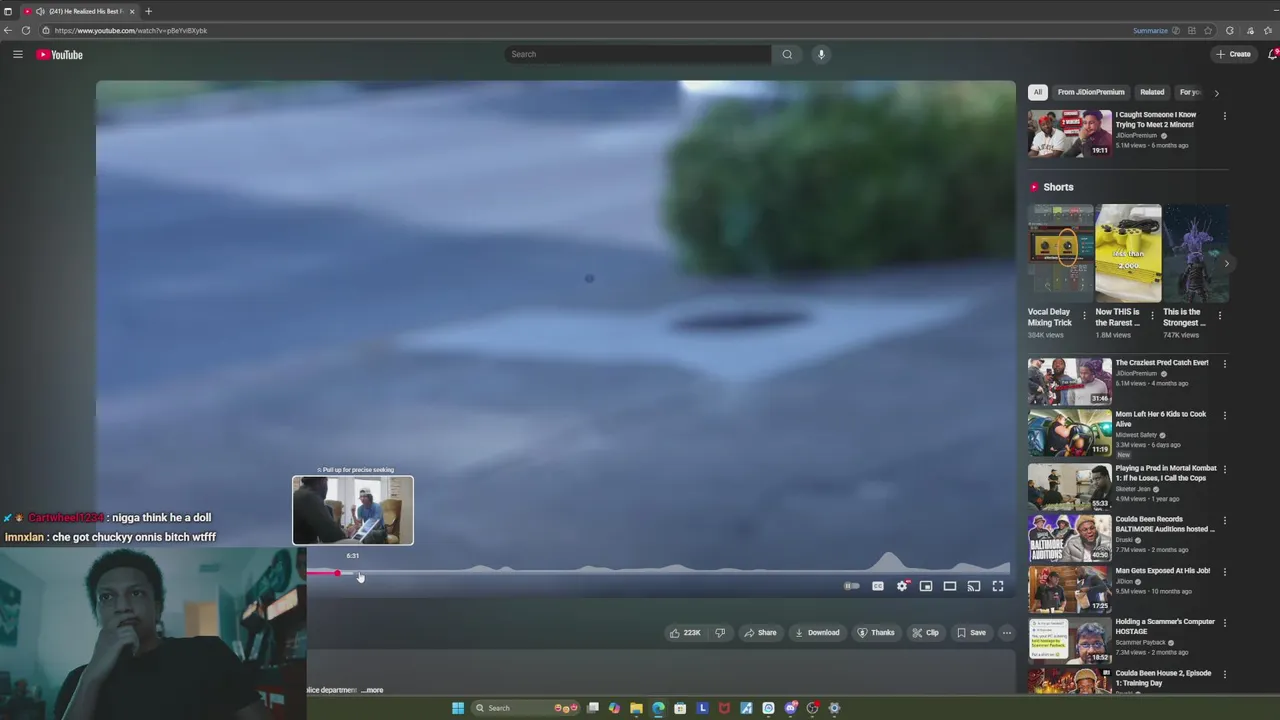This screenshot has width=1280, height=720.
Task: Seek the video progress bar
Action: click(x=658, y=573)
